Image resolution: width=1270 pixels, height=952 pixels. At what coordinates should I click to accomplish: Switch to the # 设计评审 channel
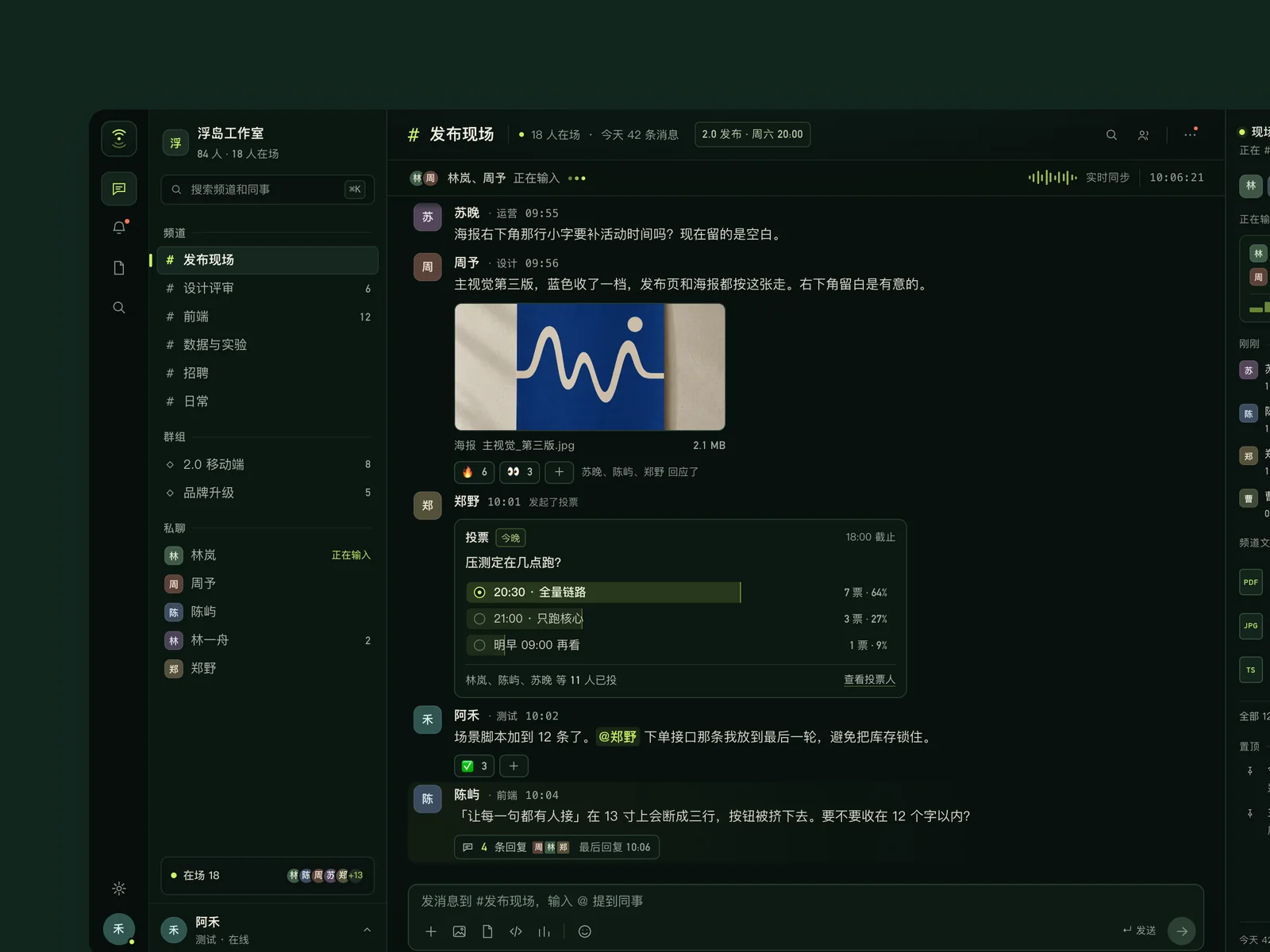(267, 289)
